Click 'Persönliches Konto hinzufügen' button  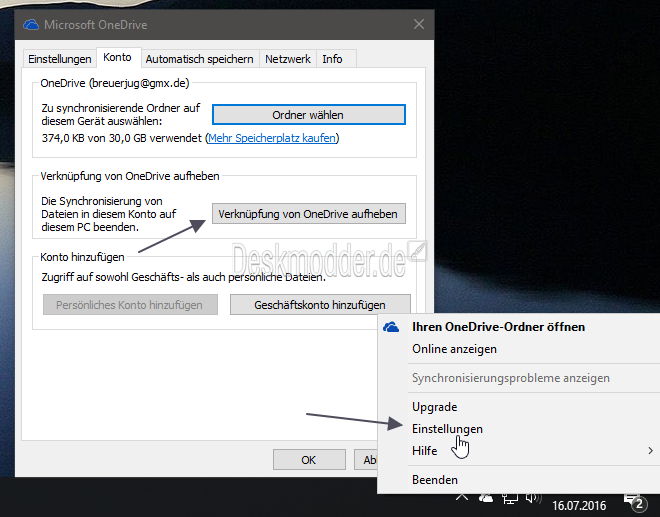[x=130, y=304]
